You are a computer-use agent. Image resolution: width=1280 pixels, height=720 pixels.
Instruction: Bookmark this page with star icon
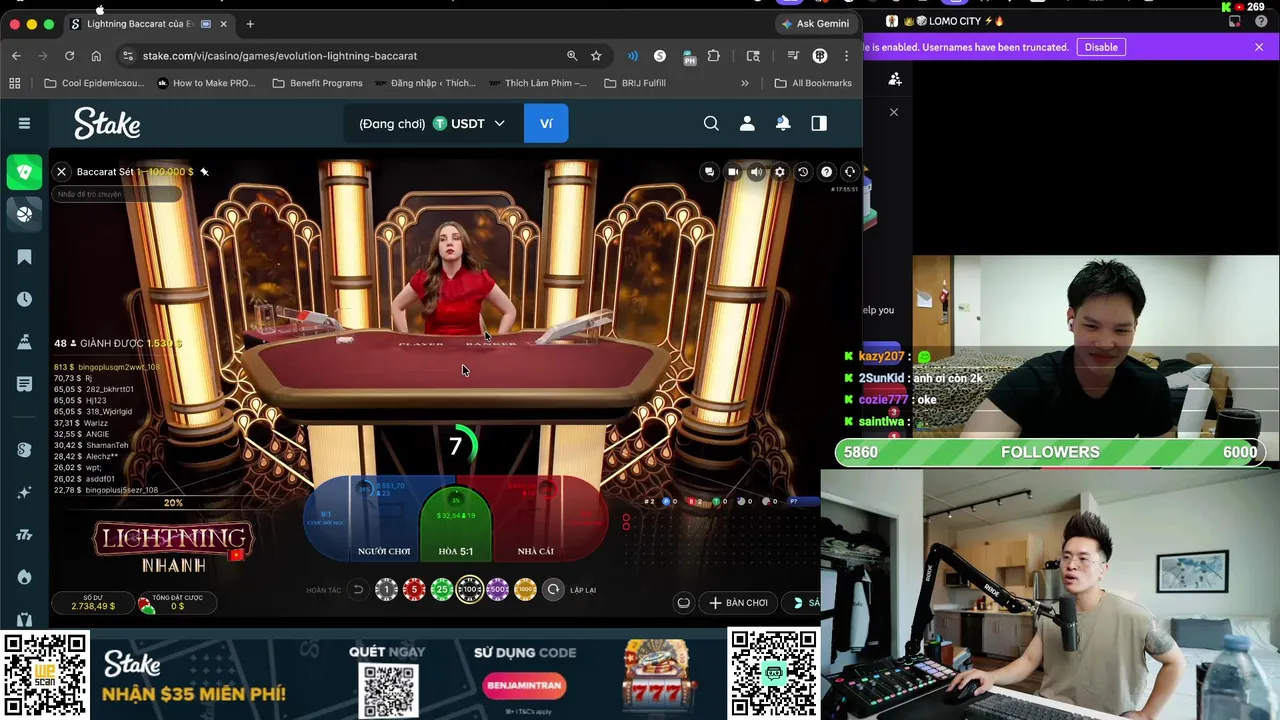[596, 56]
